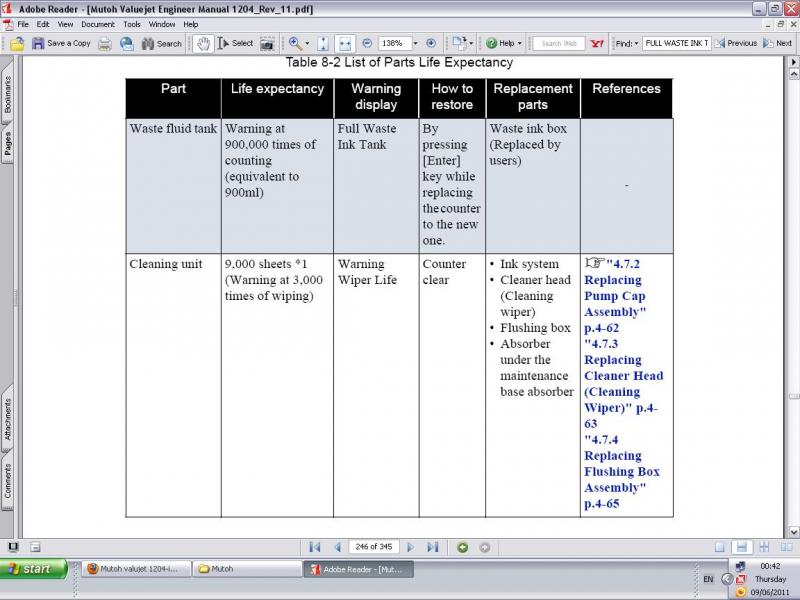Click page number field 246 of 345
800x600 pixels.
[373, 547]
